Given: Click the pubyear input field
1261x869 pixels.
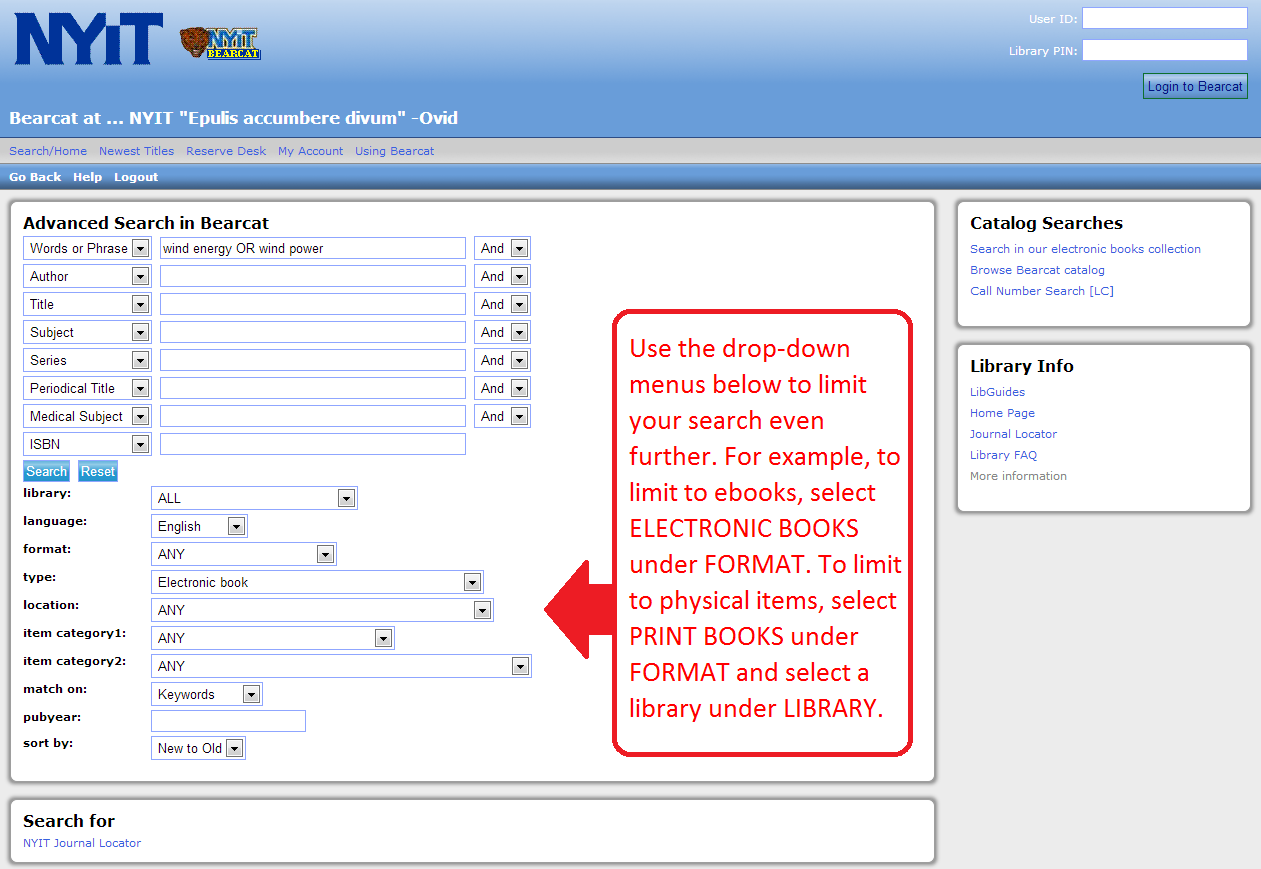Looking at the screenshot, I should click(x=228, y=721).
